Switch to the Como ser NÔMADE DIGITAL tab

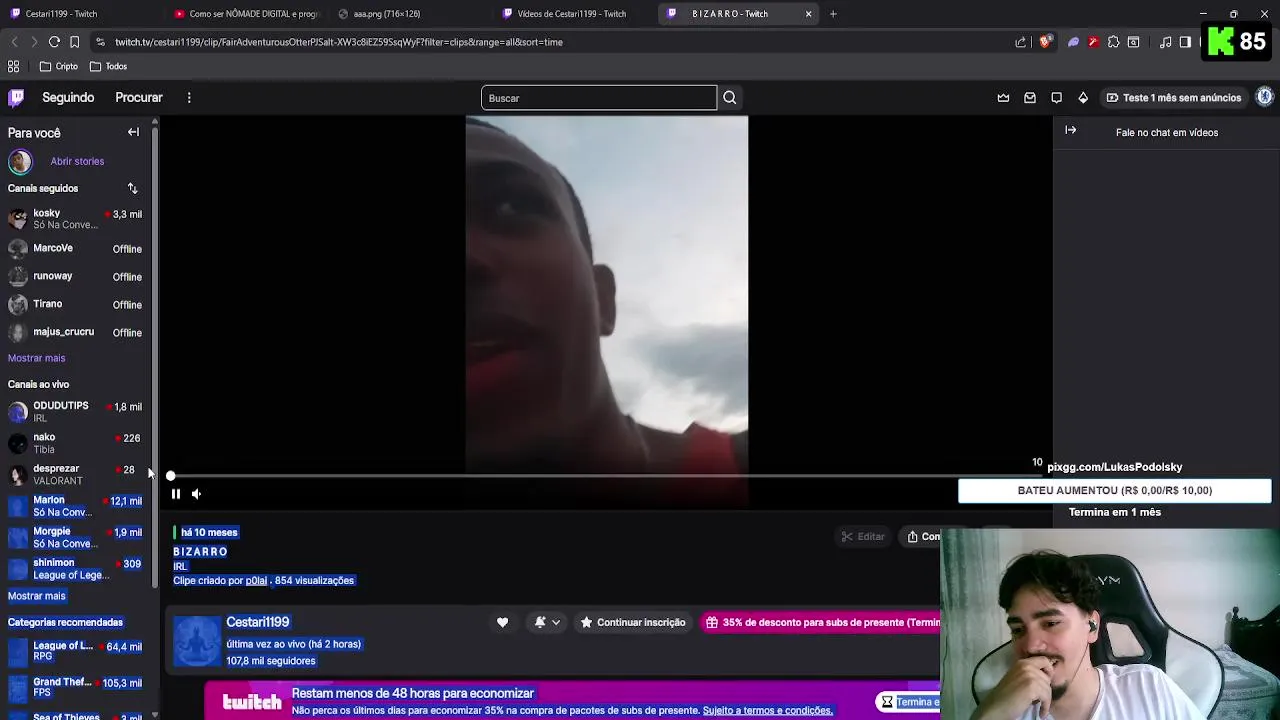tap(245, 14)
